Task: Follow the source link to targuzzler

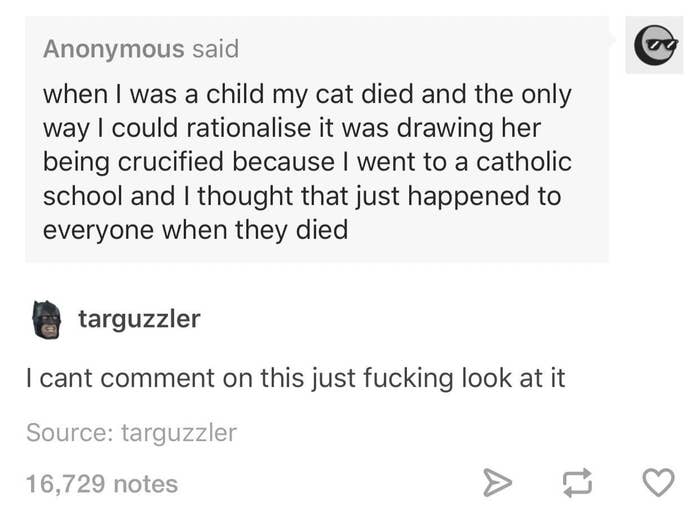Action: tap(178, 433)
